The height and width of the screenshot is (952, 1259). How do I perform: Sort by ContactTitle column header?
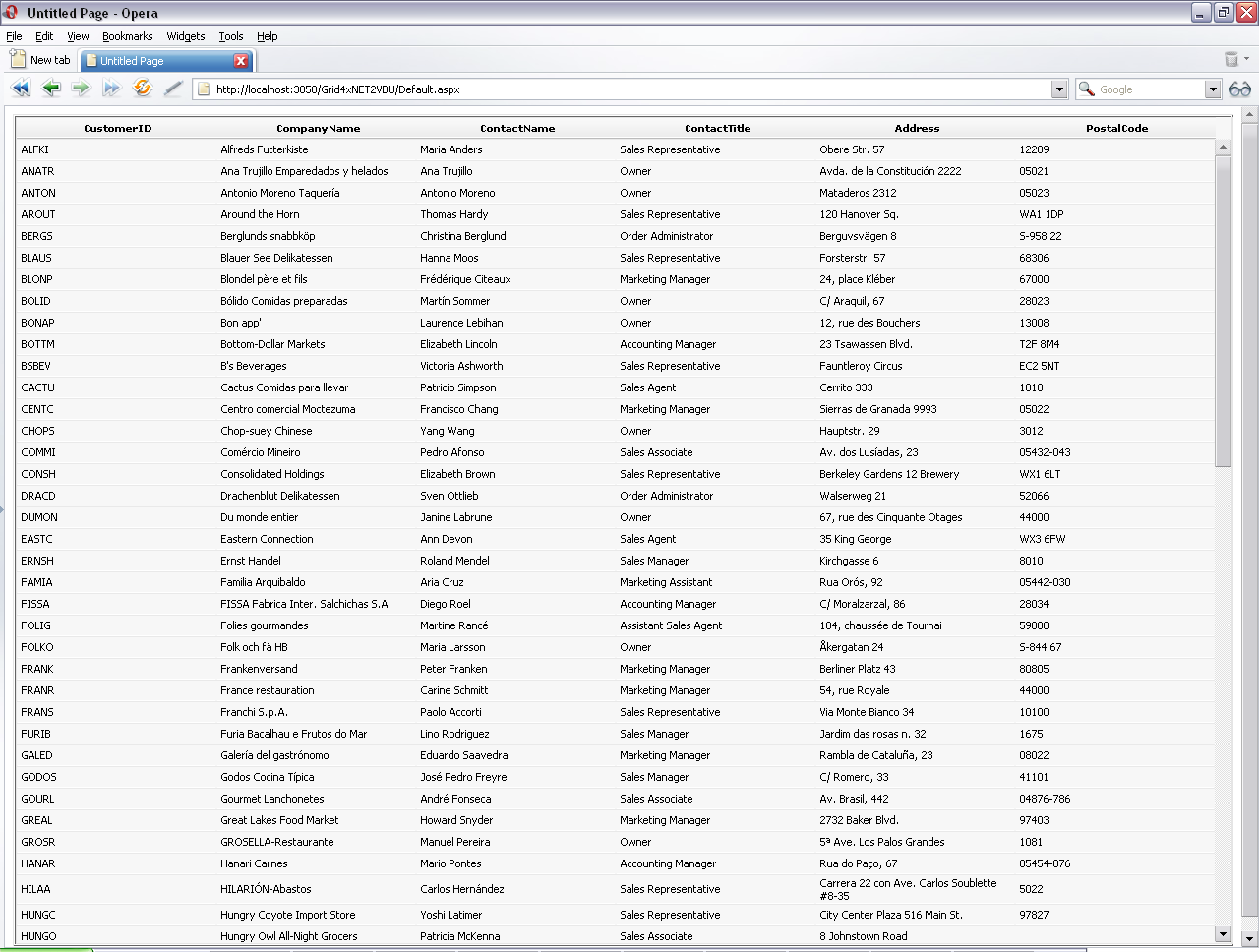pyautogui.click(x=717, y=128)
